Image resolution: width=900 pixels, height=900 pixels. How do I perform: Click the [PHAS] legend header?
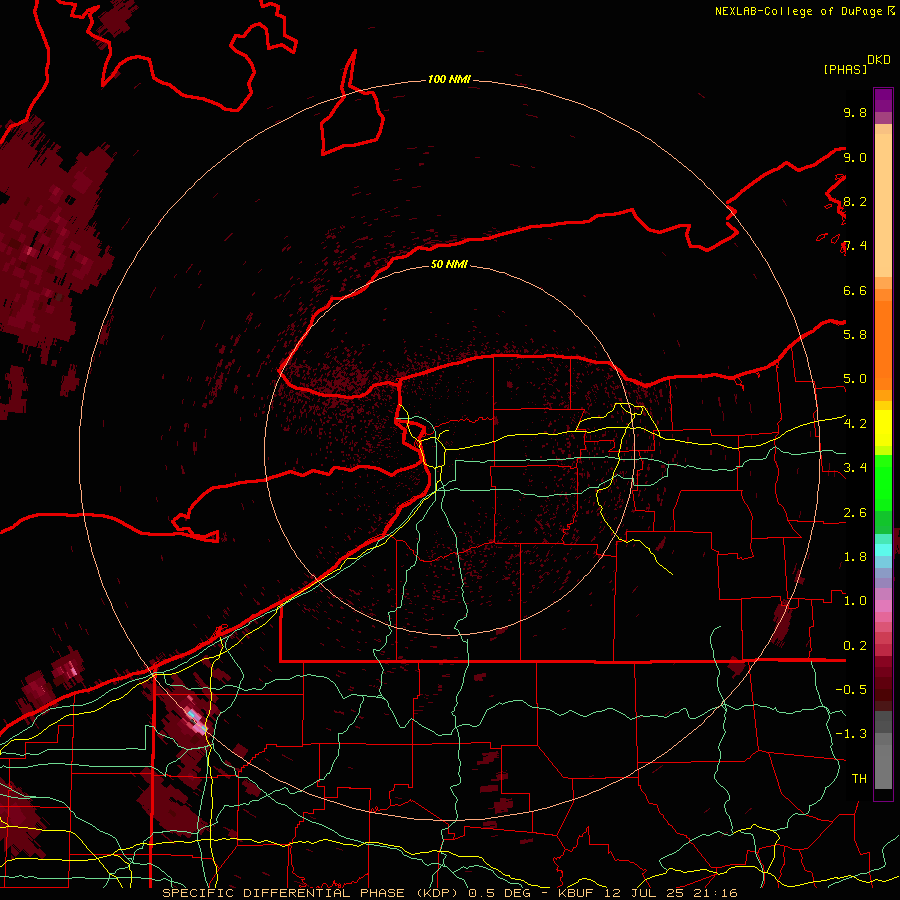(x=845, y=69)
